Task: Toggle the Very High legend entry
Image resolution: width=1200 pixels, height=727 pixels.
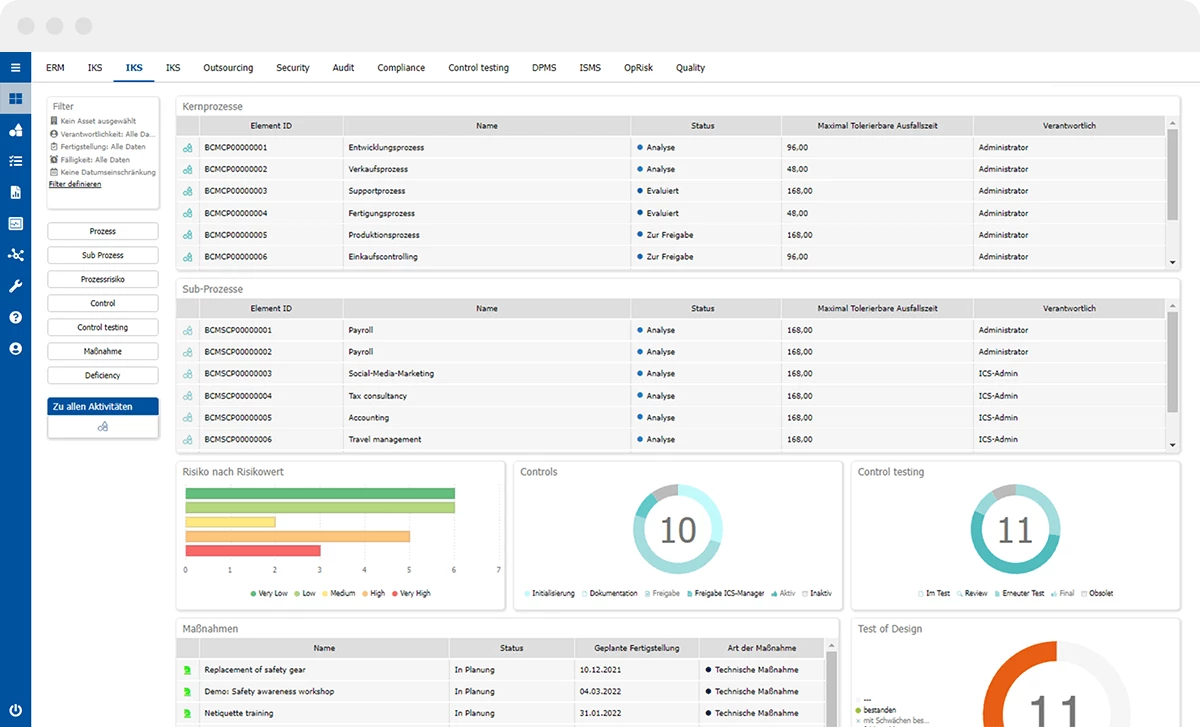Action: 411,593
